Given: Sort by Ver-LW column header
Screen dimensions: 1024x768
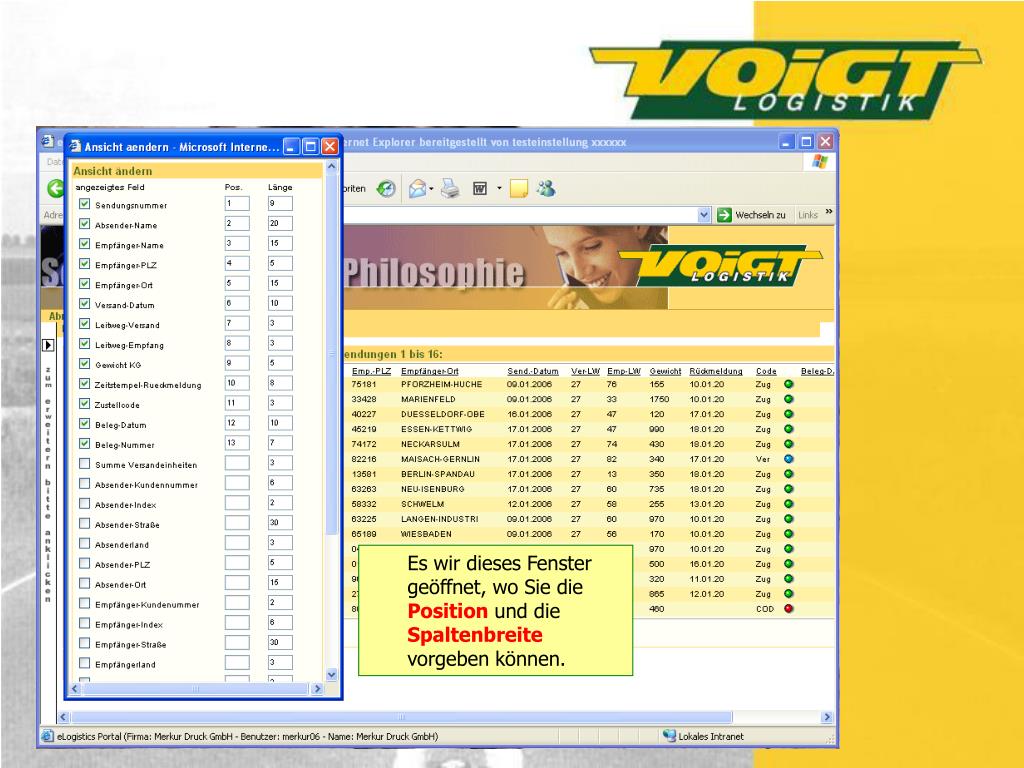Looking at the screenshot, I should pos(585,371).
